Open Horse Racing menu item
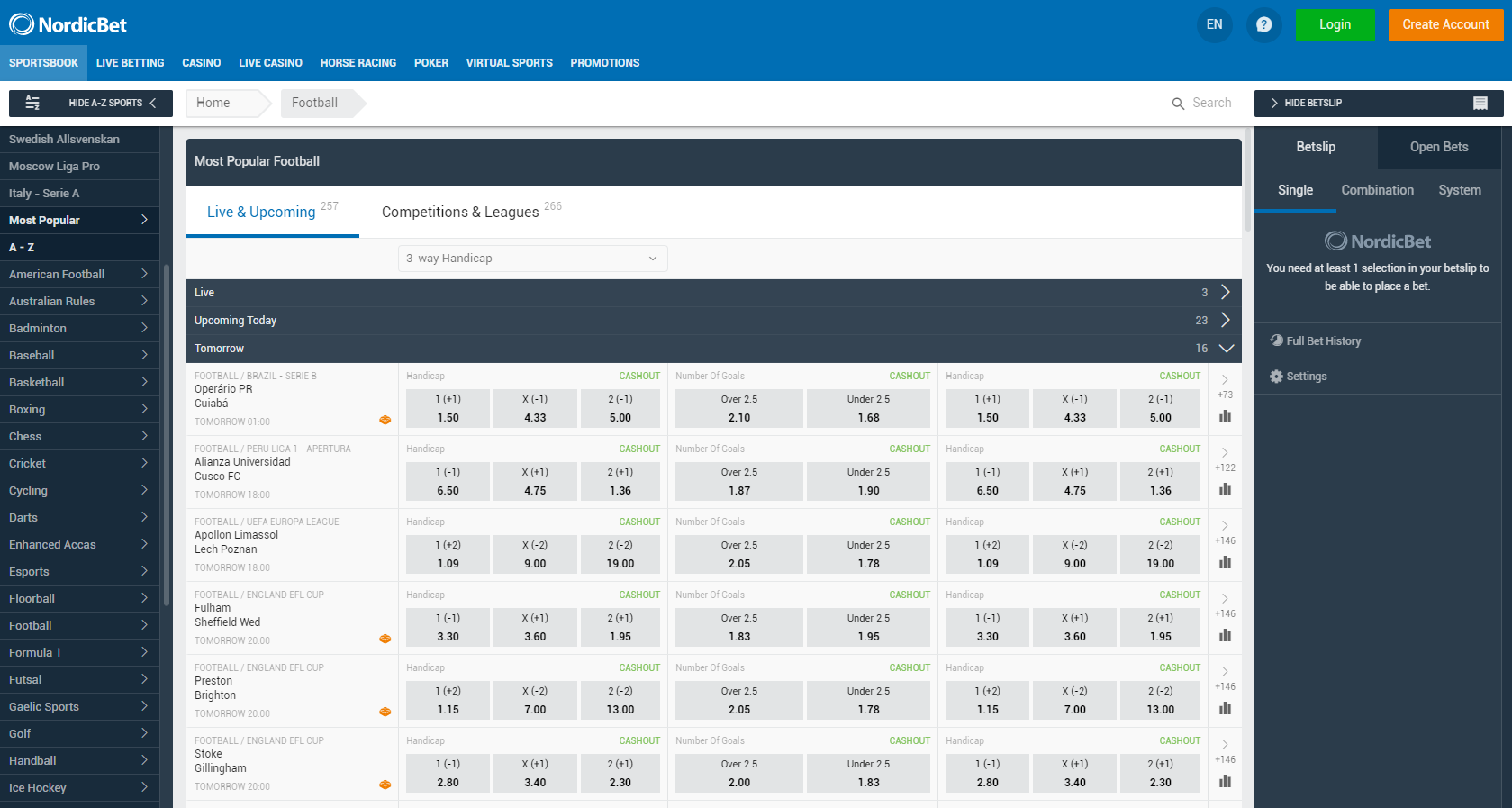 pos(358,63)
